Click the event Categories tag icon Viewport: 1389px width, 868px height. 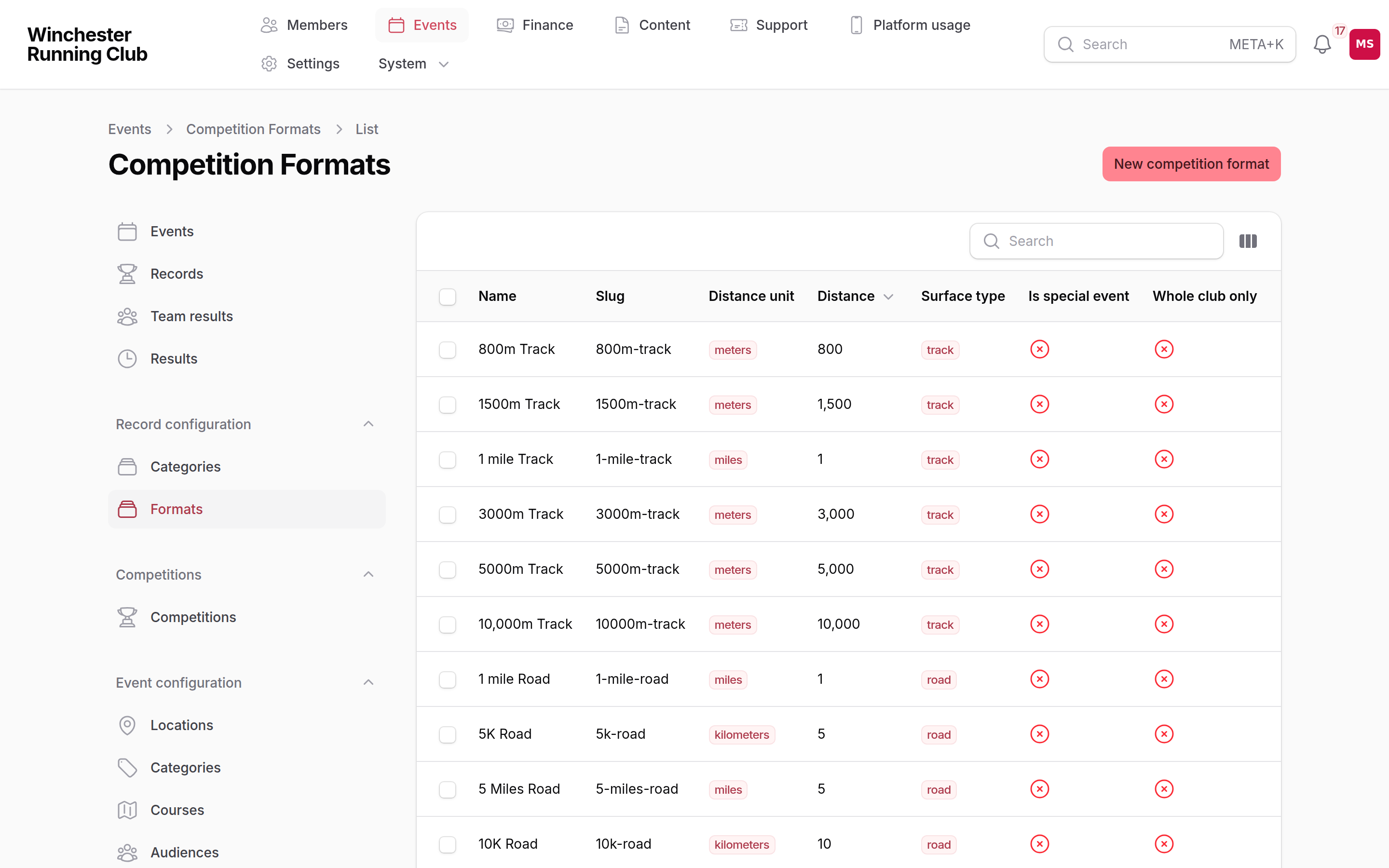(127, 768)
